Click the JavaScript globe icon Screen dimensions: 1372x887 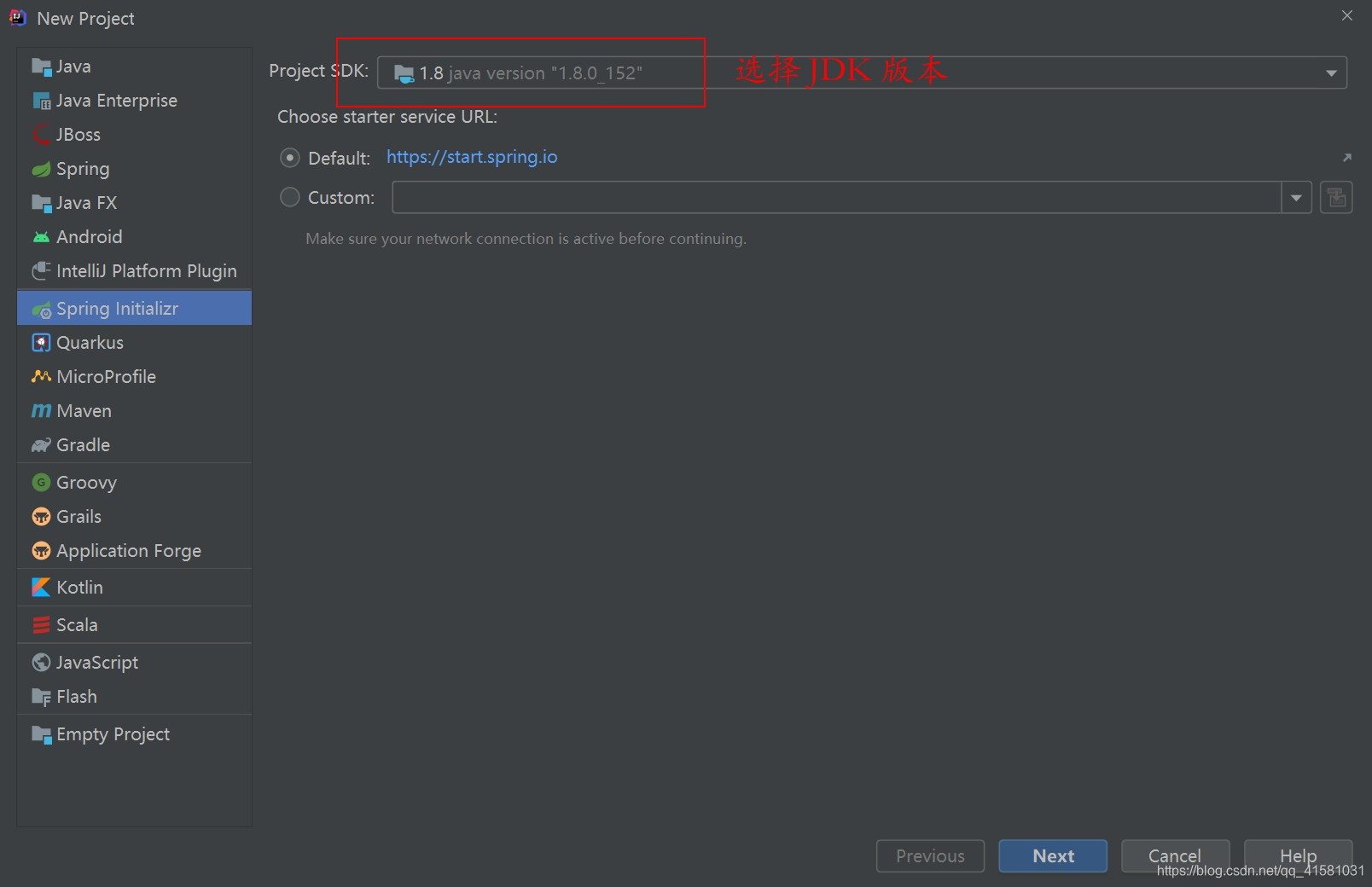click(41, 663)
